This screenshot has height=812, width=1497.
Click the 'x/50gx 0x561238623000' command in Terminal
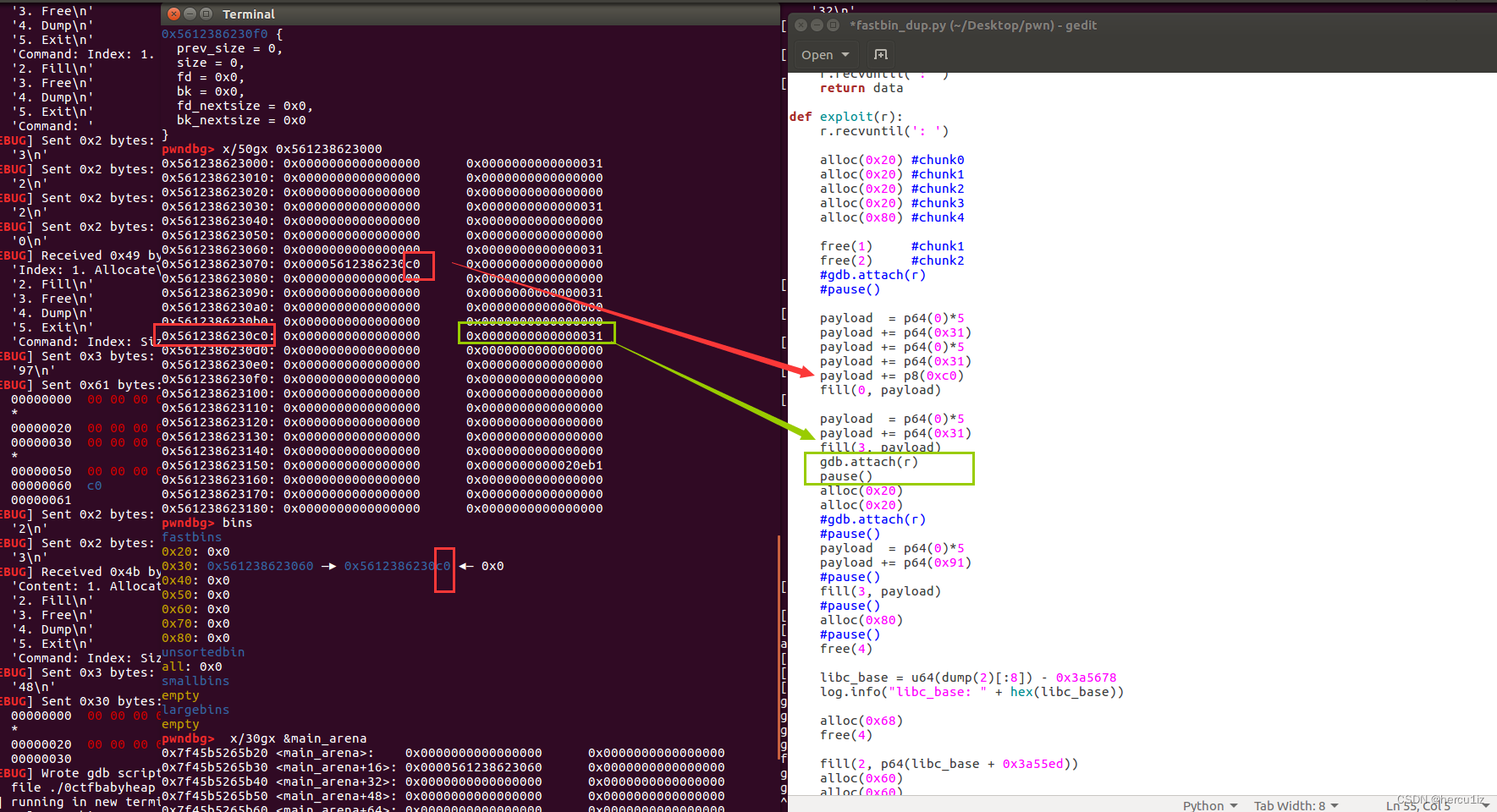(x=302, y=149)
